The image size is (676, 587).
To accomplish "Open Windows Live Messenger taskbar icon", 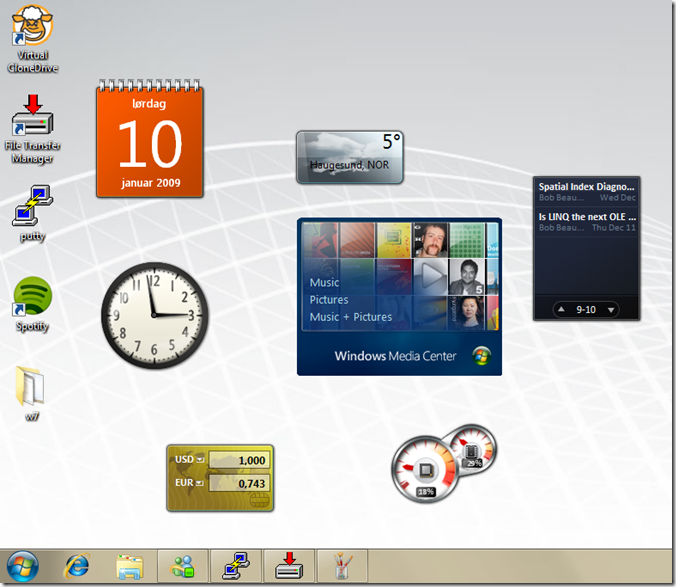I will (x=183, y=567).
